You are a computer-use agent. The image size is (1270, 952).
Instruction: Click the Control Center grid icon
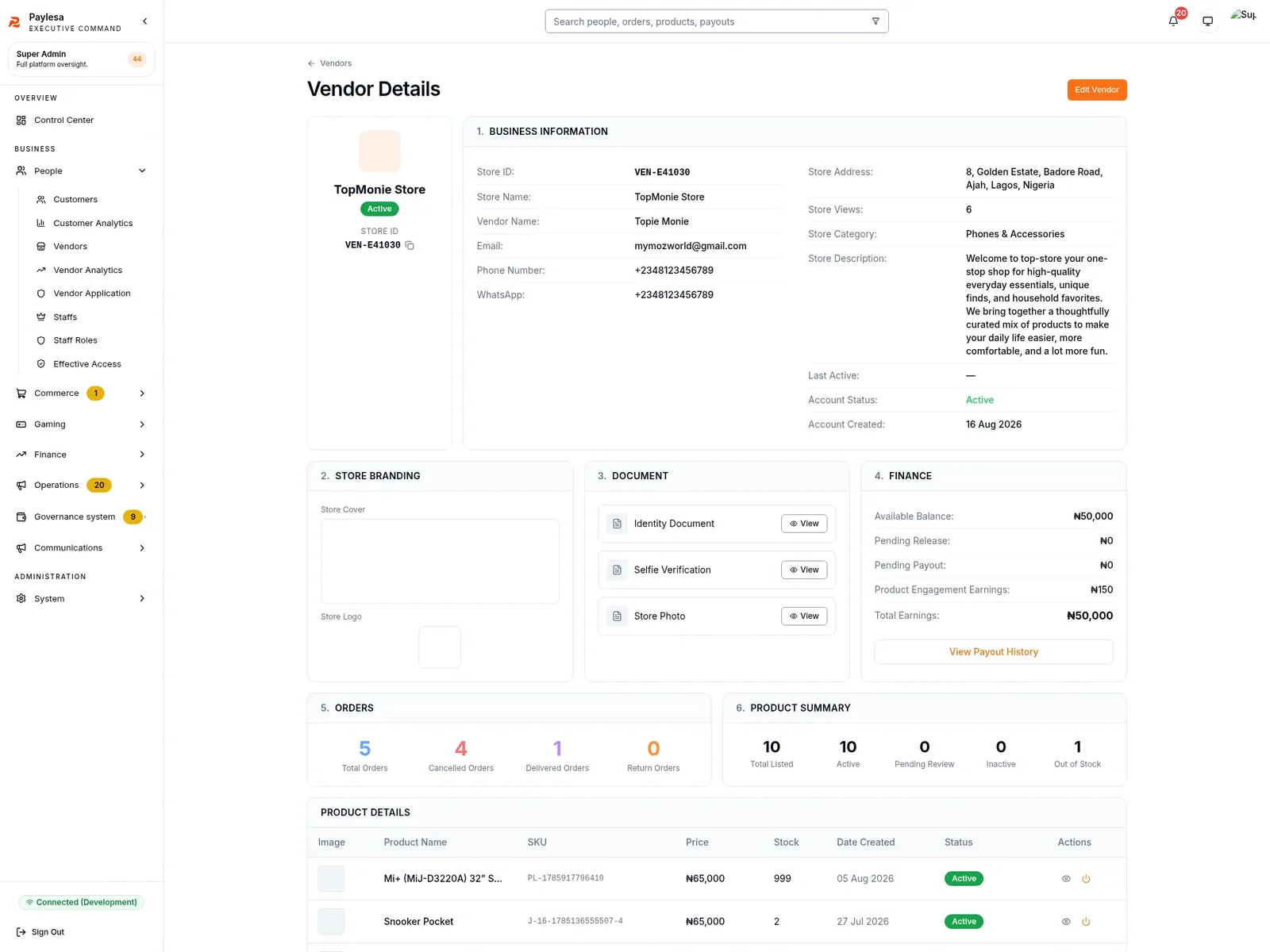point(21,121)
